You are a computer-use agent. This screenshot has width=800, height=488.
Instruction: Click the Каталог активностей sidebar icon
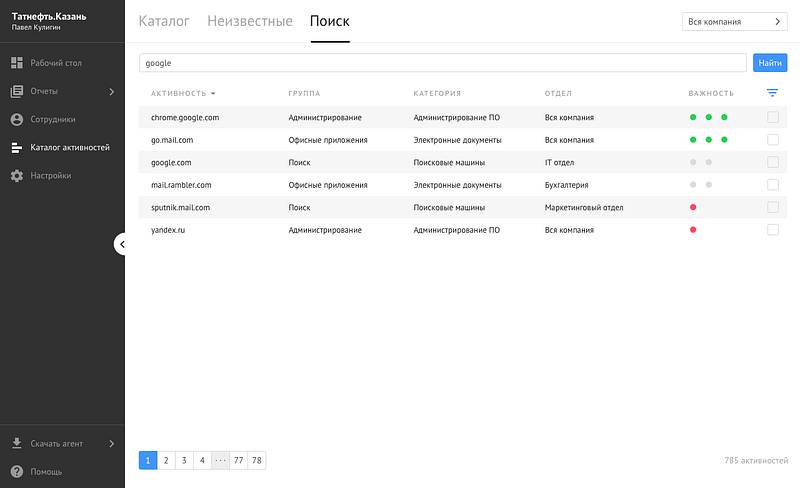(17, 148)
